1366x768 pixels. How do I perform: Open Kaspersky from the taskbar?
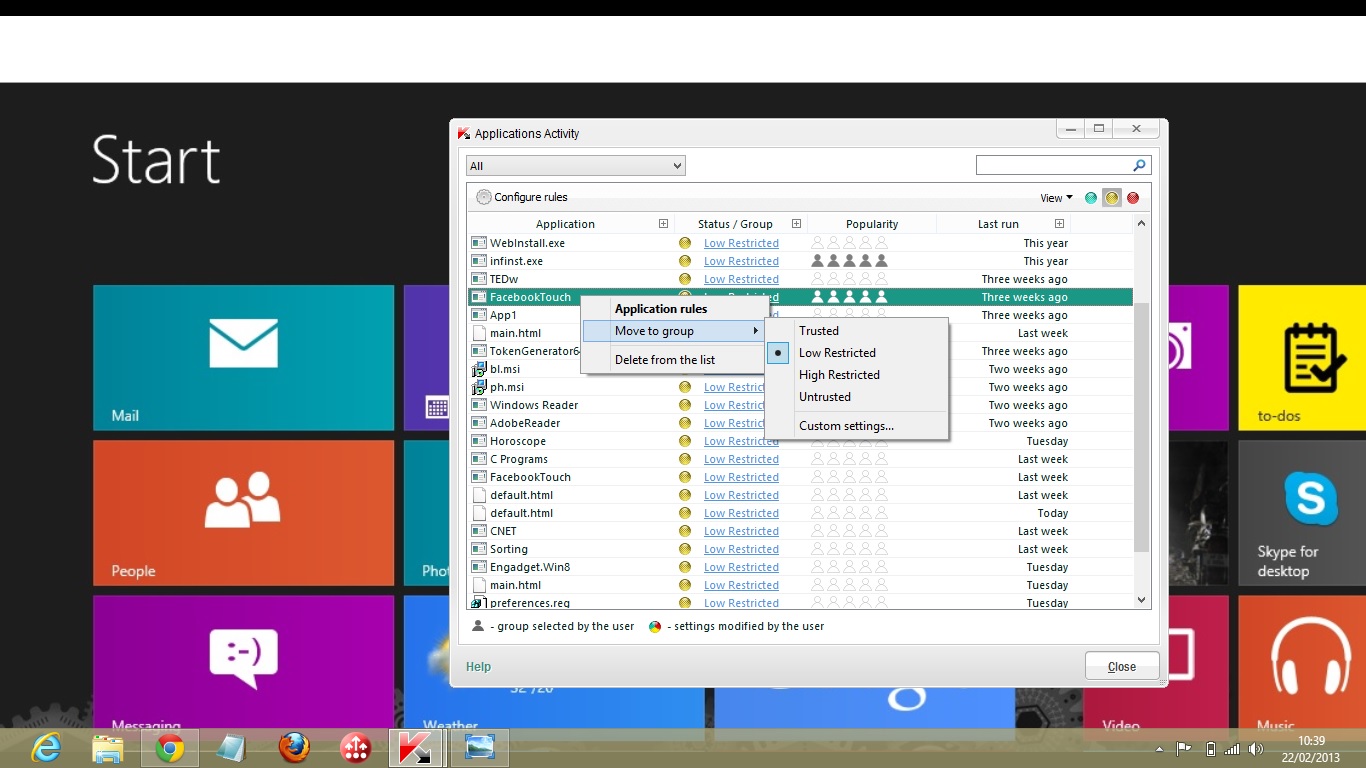[417, 748]
